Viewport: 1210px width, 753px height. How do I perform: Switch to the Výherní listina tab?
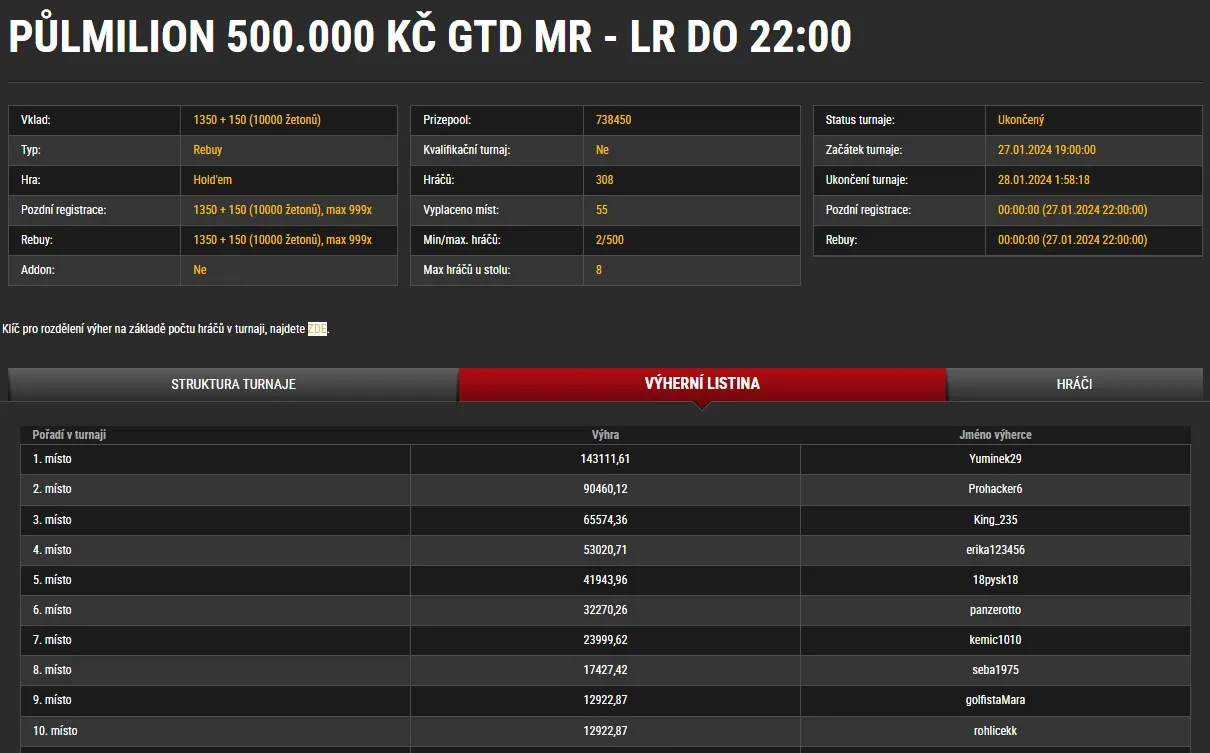[x=702, y=384]
